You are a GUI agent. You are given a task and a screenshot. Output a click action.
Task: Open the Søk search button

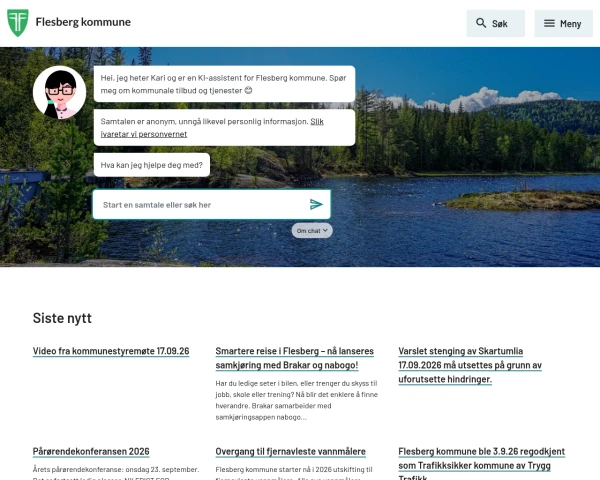click(496, 24)
